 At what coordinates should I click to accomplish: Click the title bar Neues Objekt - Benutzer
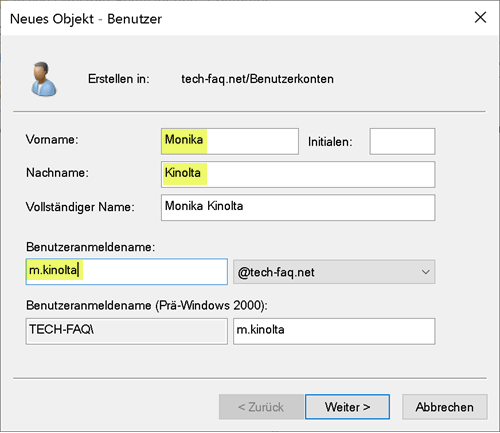click(x=86, y=19)
